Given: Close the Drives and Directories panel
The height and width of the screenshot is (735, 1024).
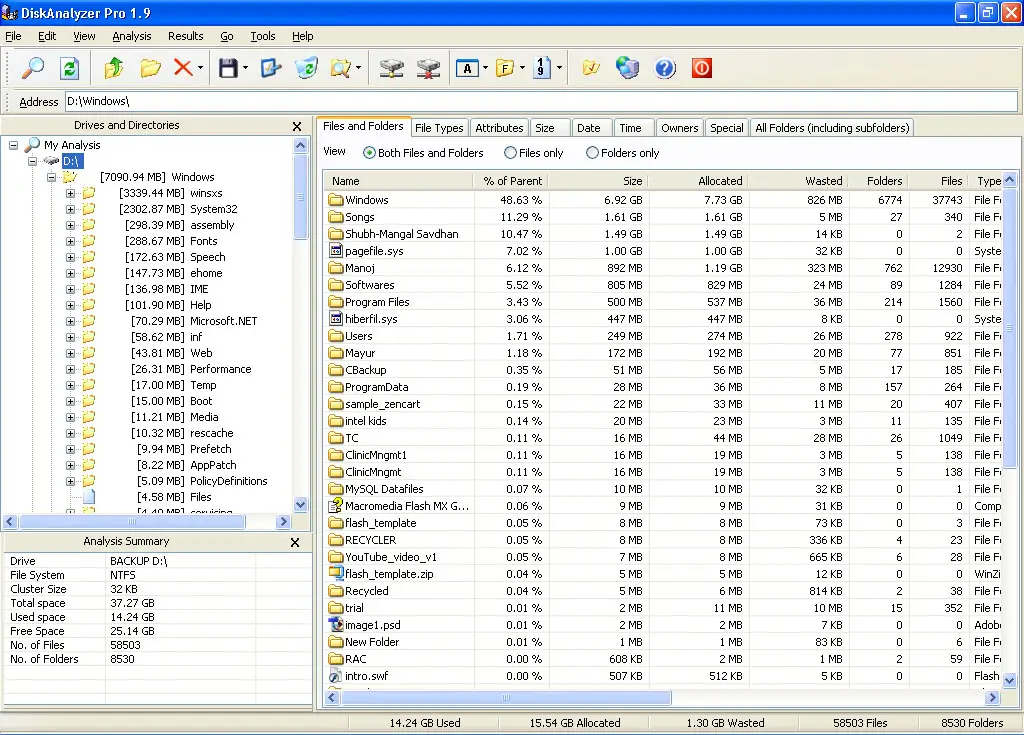Looking at the screenshot, I should (x=296, y=127).
